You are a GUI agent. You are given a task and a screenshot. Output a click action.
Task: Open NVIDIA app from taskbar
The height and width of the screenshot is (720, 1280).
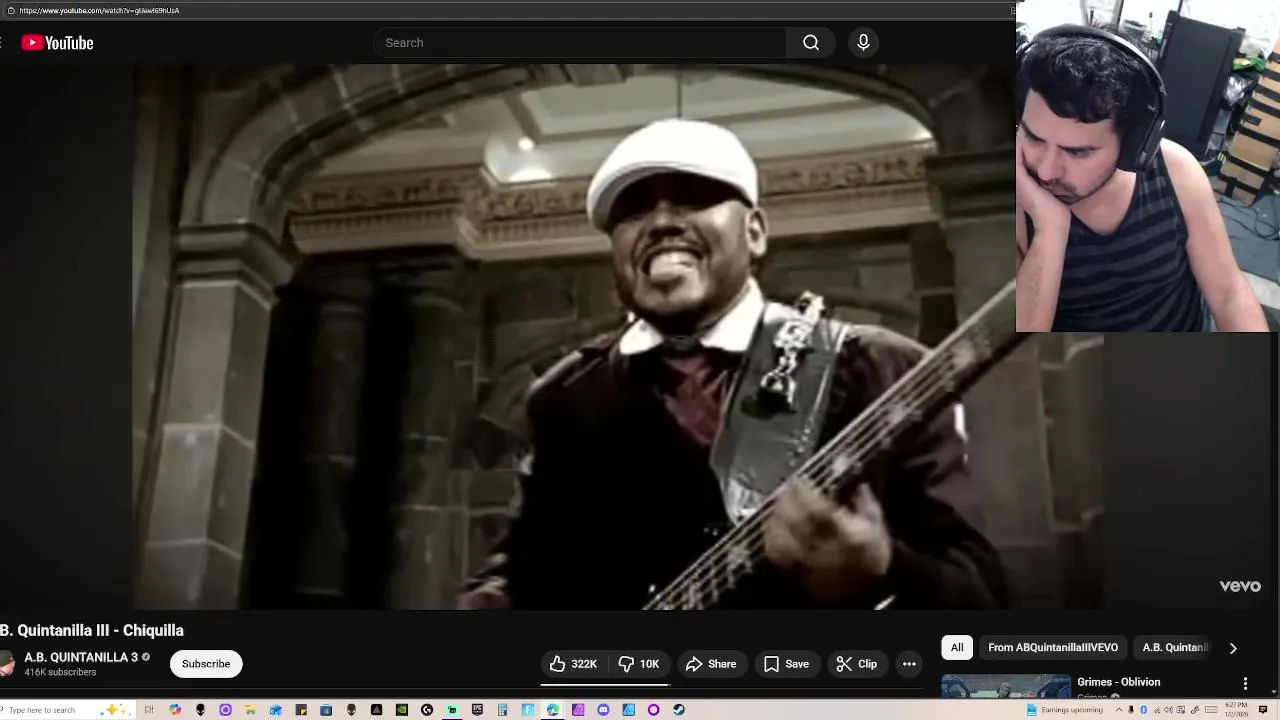tap(402, 710)
